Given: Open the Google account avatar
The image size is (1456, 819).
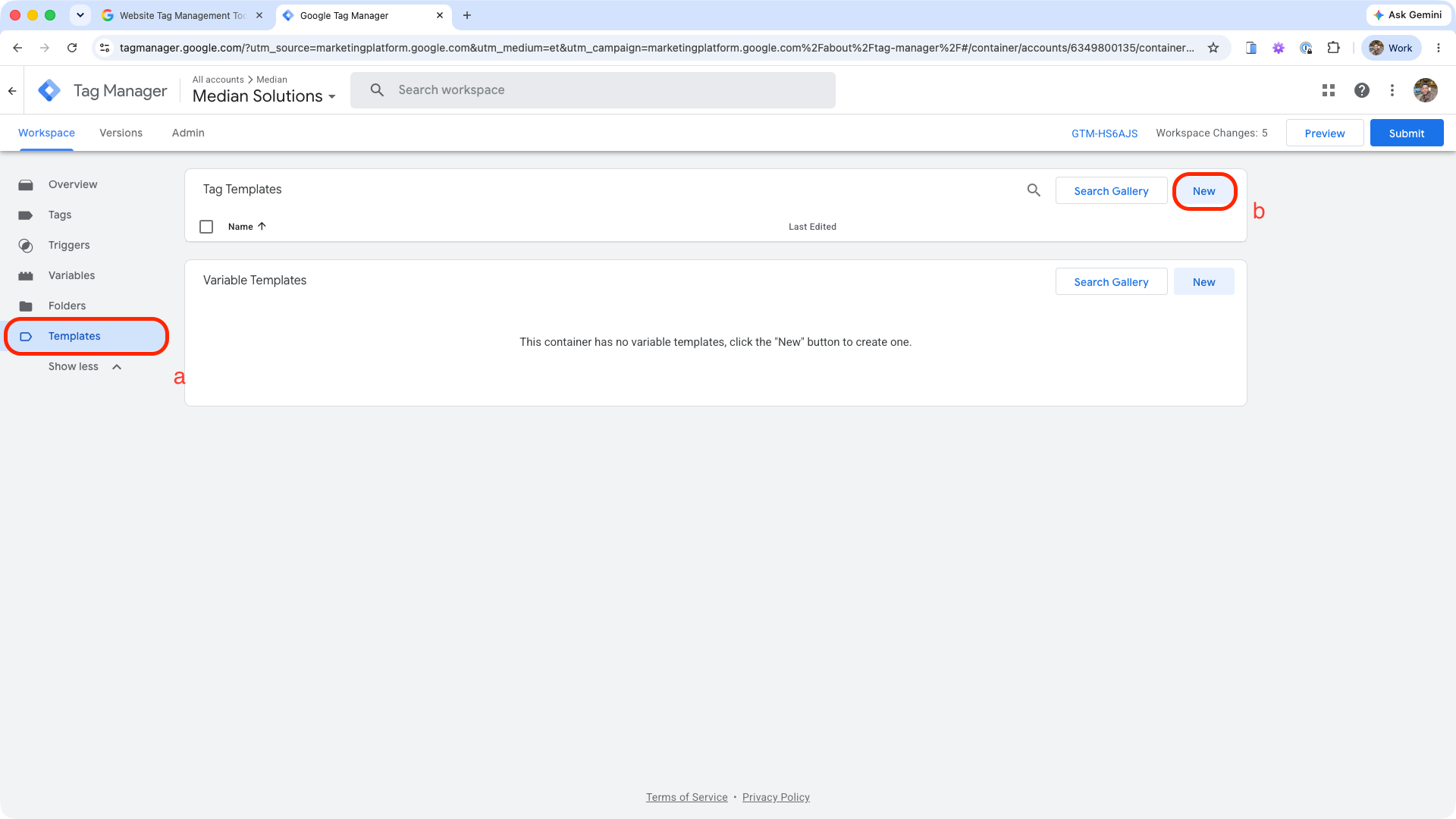Looking at the screenshot, I should tap(1426, 90).
